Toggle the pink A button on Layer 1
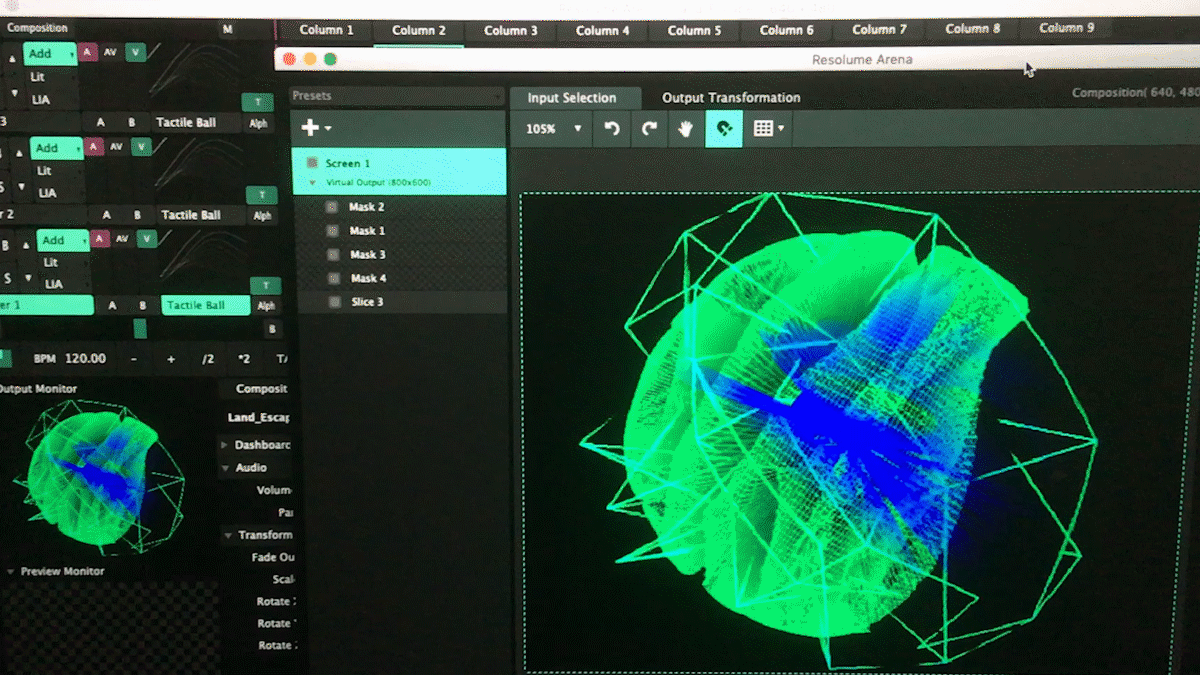1200x675 pixels. tap(99, 238)
